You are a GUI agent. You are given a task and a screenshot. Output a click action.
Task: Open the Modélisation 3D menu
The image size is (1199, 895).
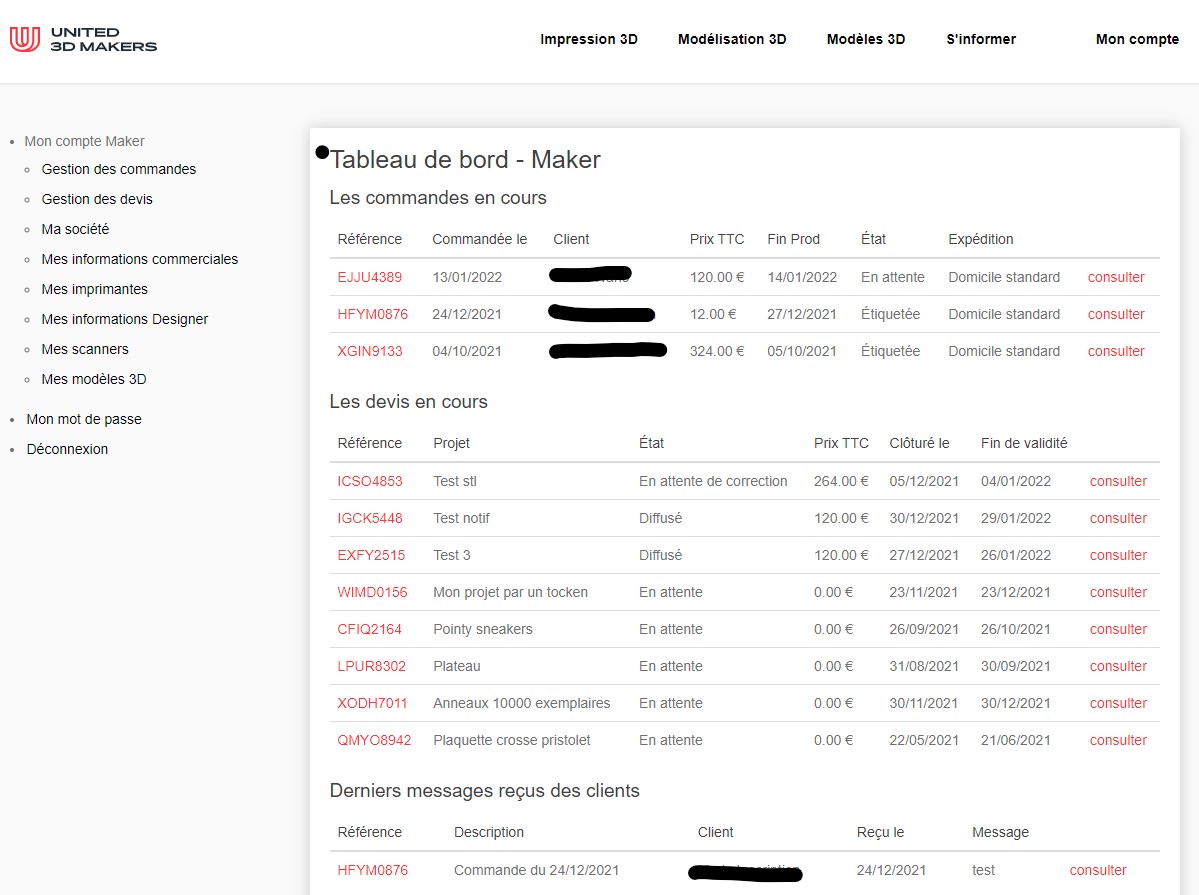pos(732,40)
